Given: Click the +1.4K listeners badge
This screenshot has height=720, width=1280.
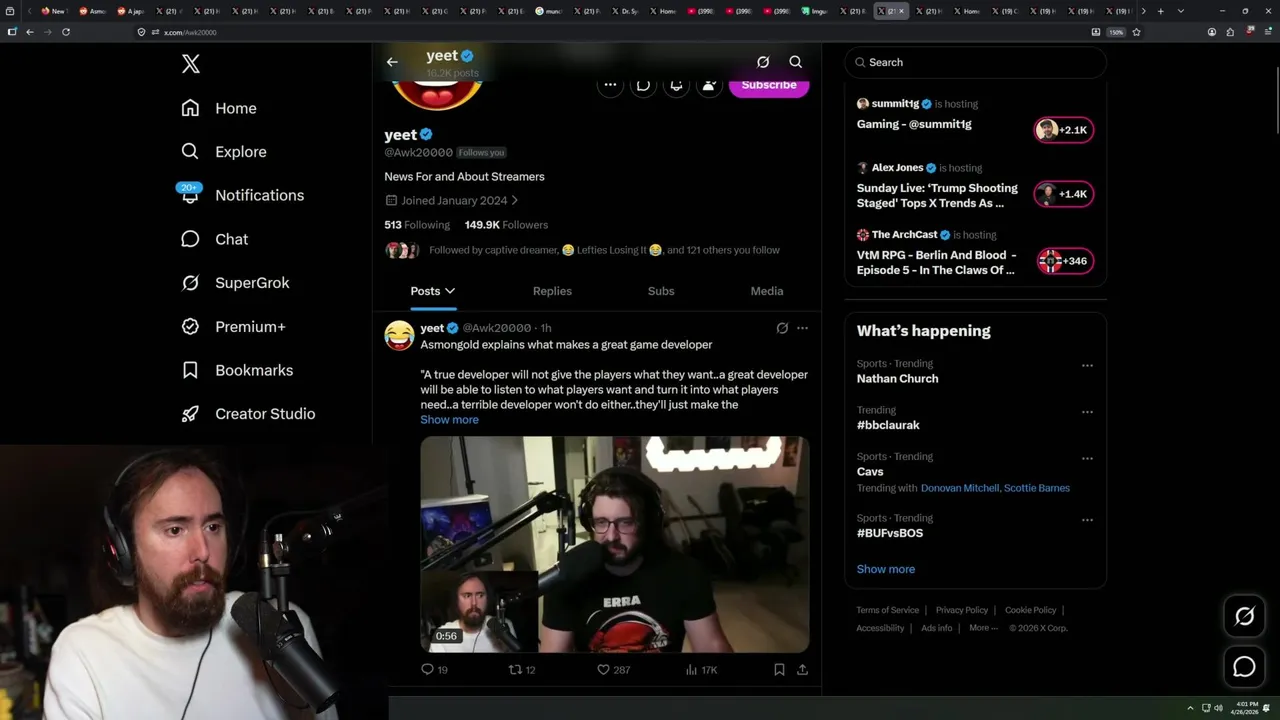Looking at the screenshot, I should coord(1064,194).
